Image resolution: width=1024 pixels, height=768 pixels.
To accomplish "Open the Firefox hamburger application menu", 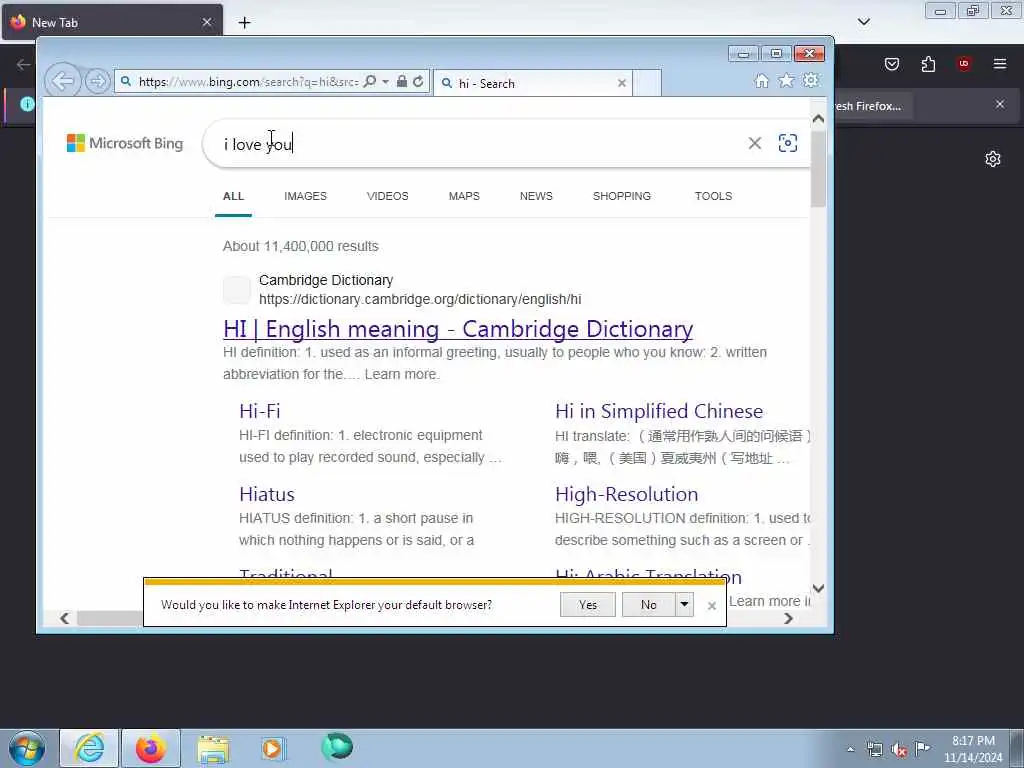I will [999, 64].
